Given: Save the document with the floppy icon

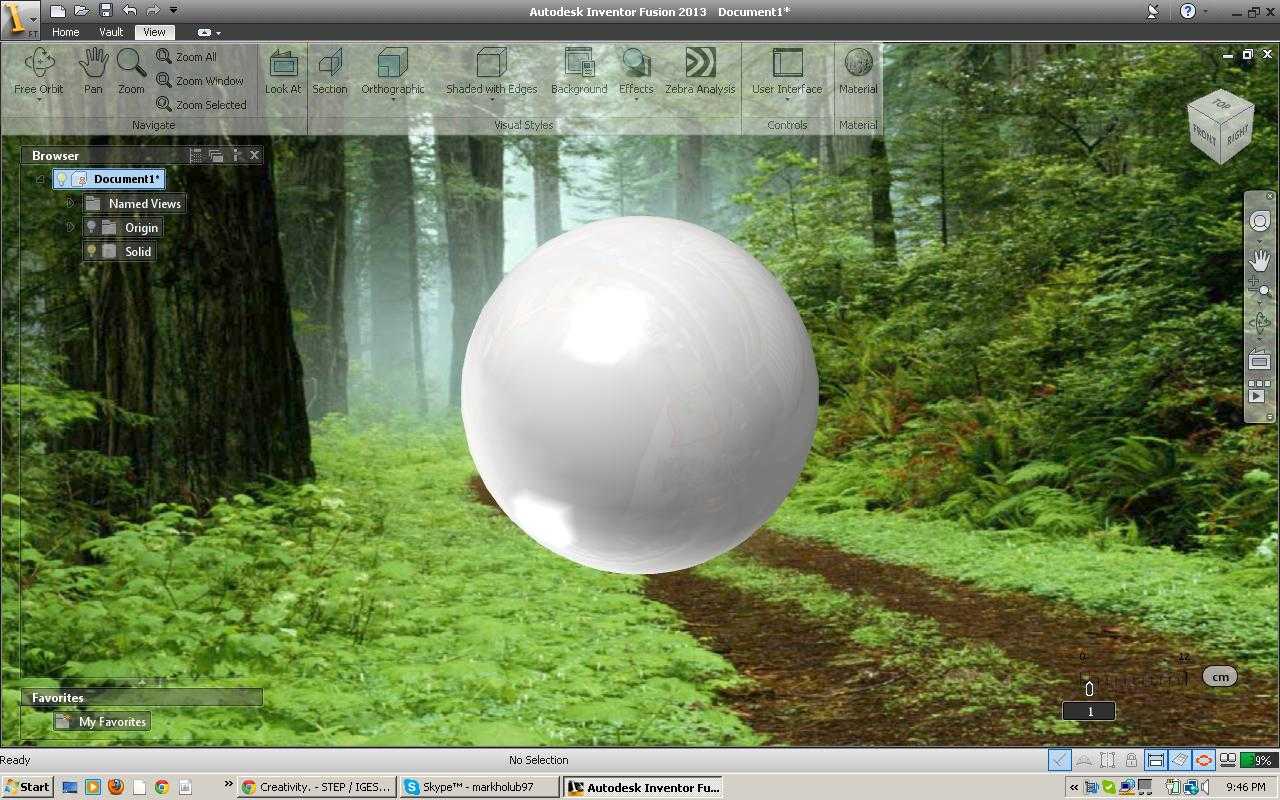Looking at the screenshot, I should point(106,11).
